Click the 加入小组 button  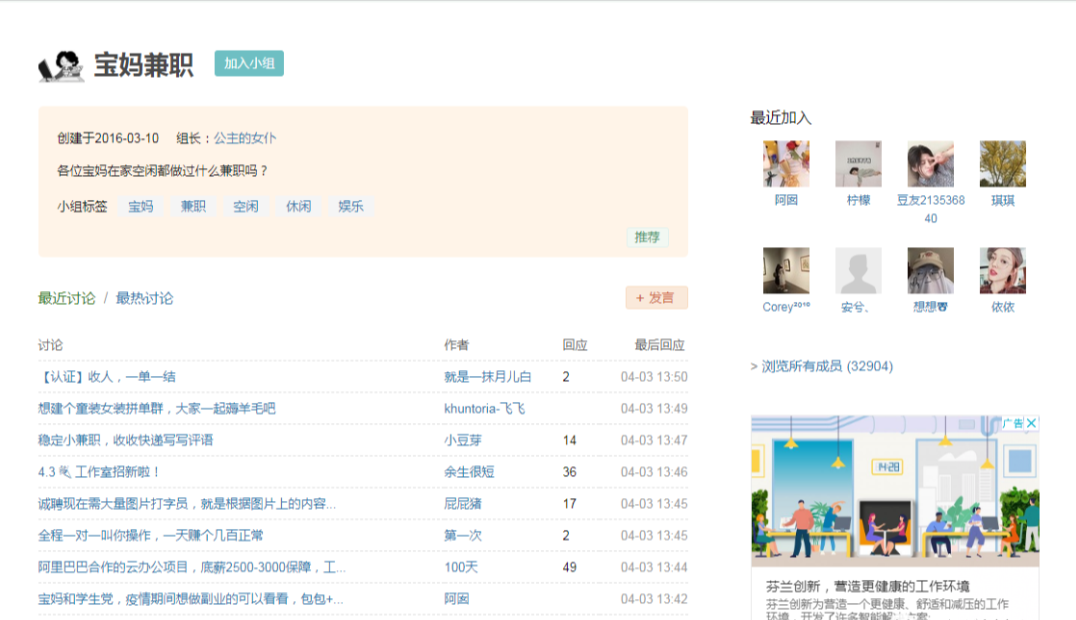[x=249, y=63]
